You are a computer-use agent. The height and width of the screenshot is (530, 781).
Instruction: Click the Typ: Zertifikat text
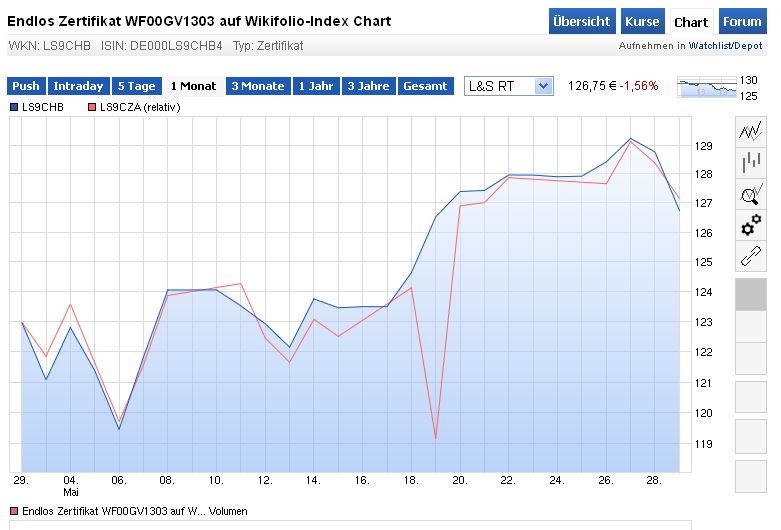pos(268,46)
